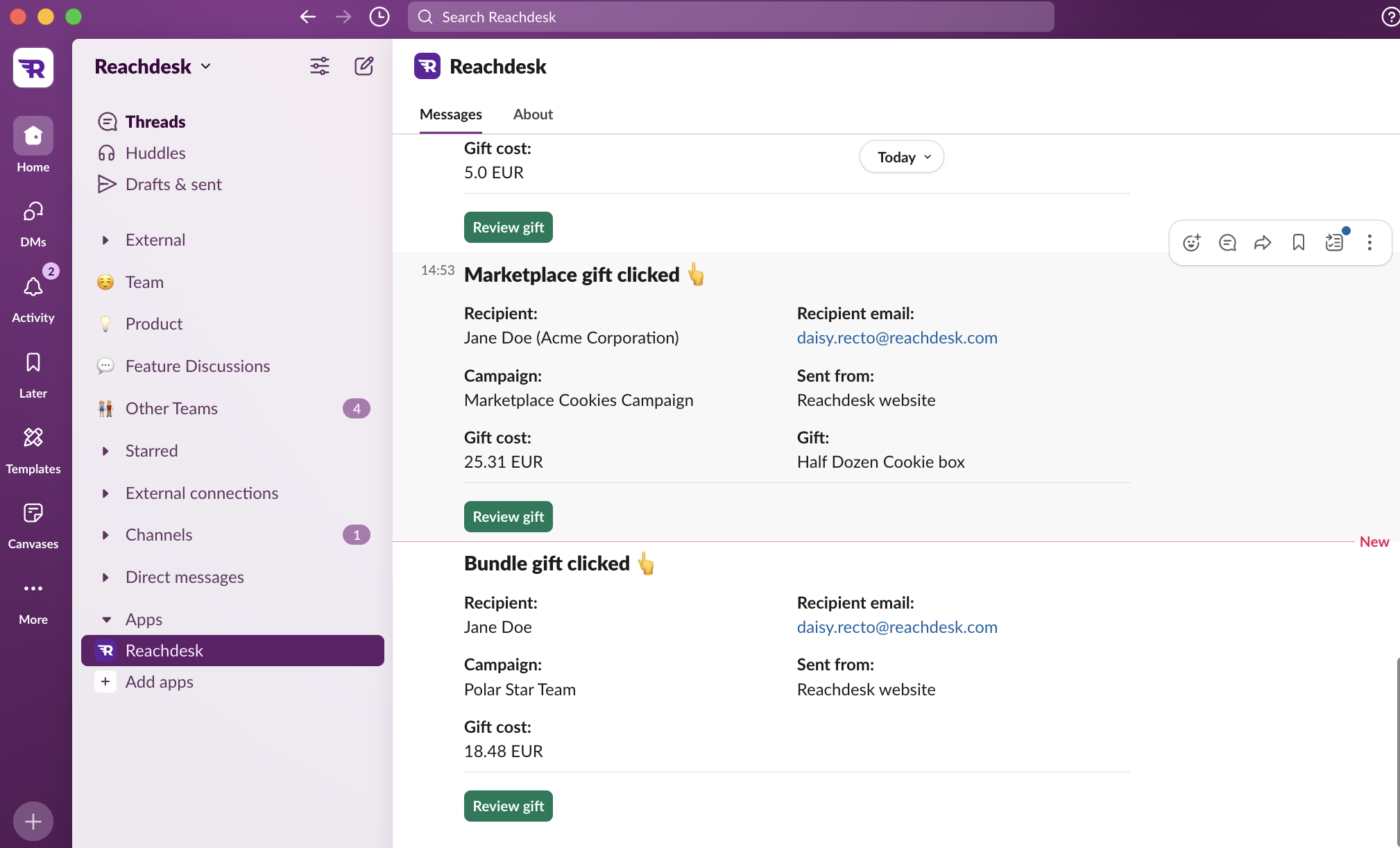Click Add apps
Screen dimensions: 1400x848
click(232, 682)
